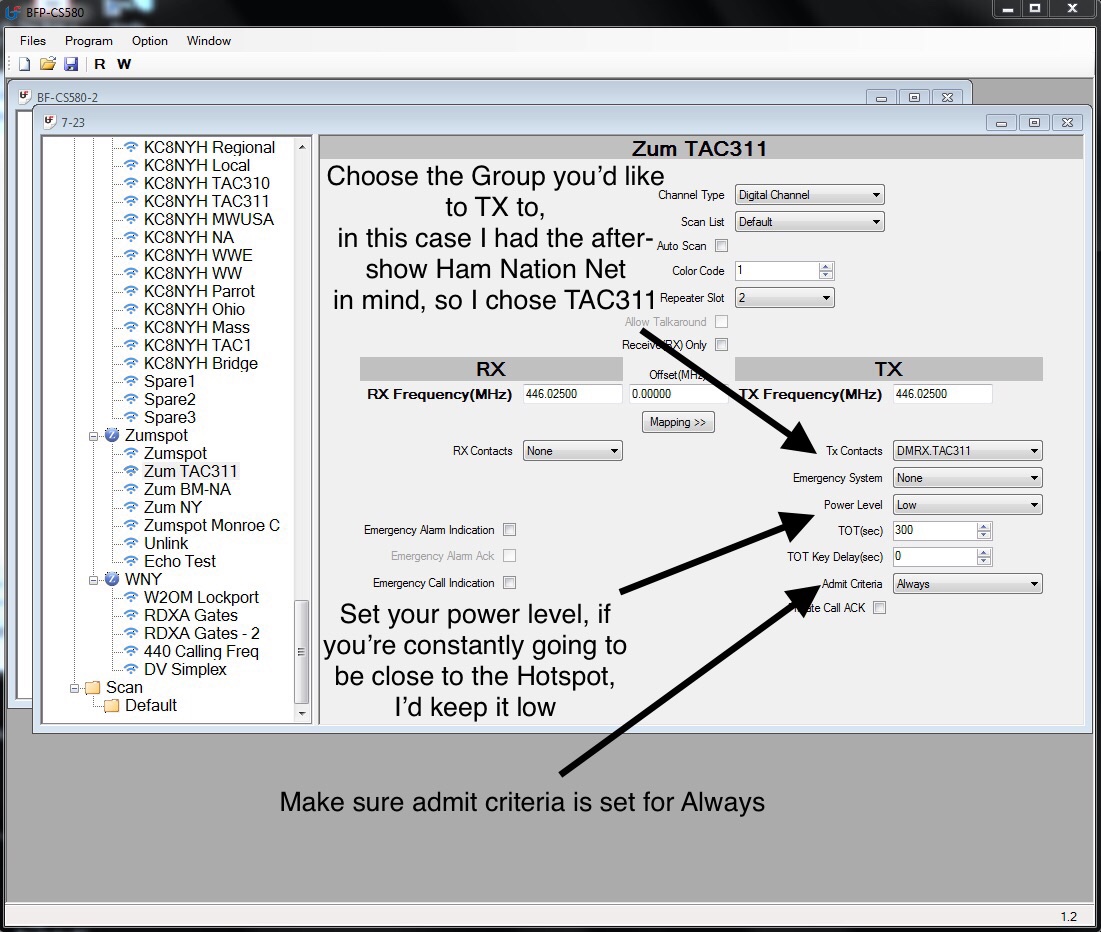Increase the TOT(sec) value with up arrow
Screen dimensions: 1101x932
pos(984,526)
